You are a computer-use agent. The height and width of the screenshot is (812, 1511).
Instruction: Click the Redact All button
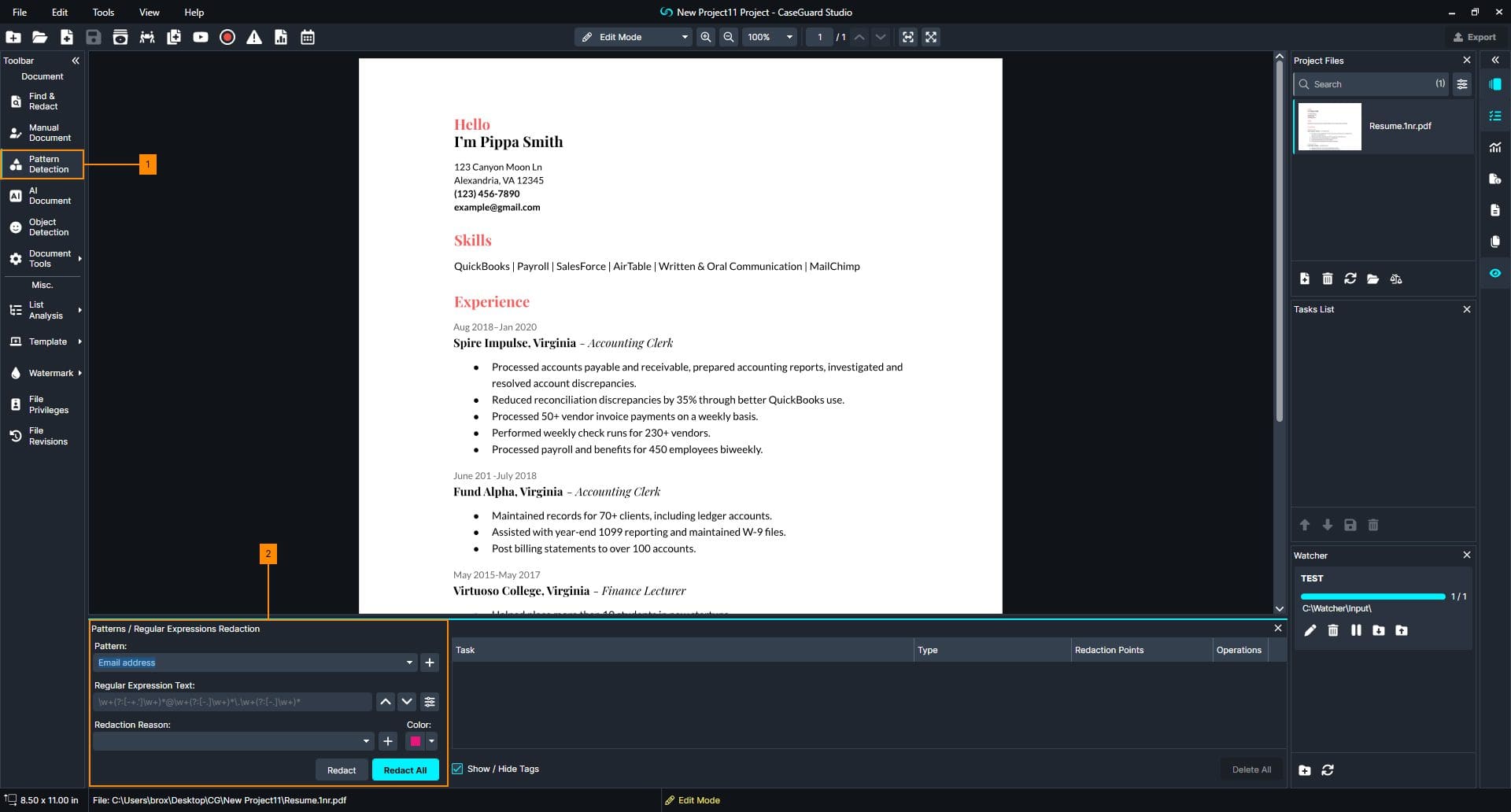[405, 770]
